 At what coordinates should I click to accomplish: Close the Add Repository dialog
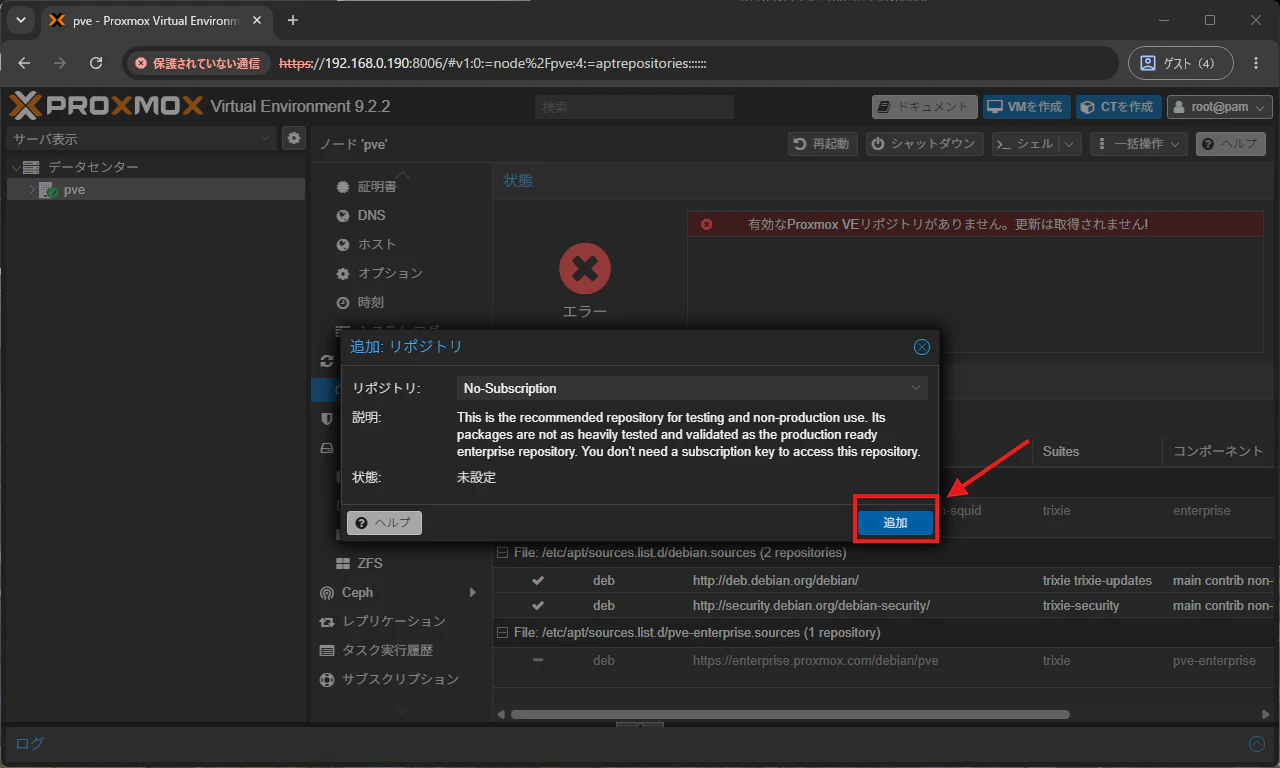[922, 347]
